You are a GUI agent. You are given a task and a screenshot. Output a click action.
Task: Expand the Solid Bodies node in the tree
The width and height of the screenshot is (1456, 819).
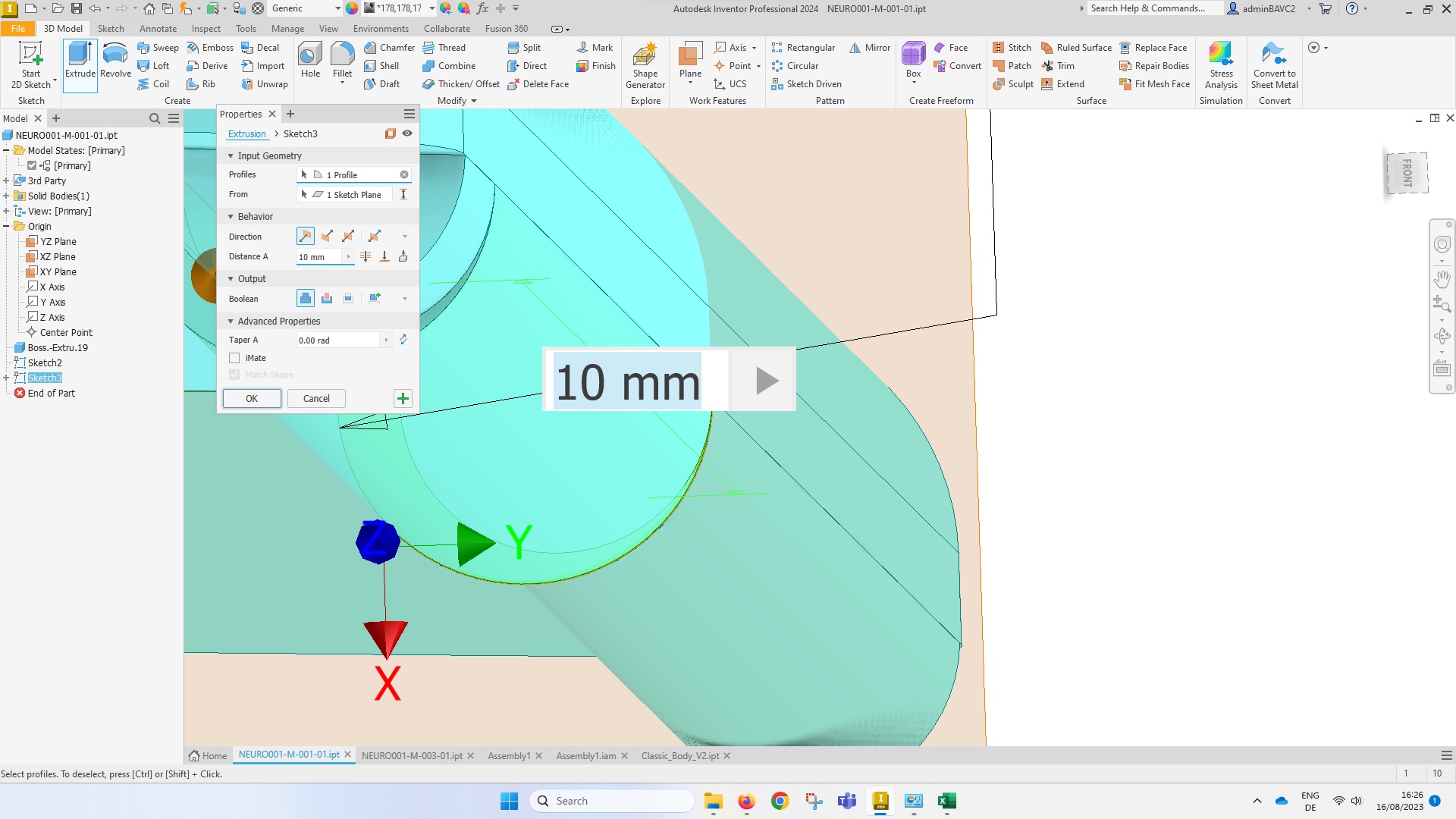pyautogui.click(x=7, y=196)
